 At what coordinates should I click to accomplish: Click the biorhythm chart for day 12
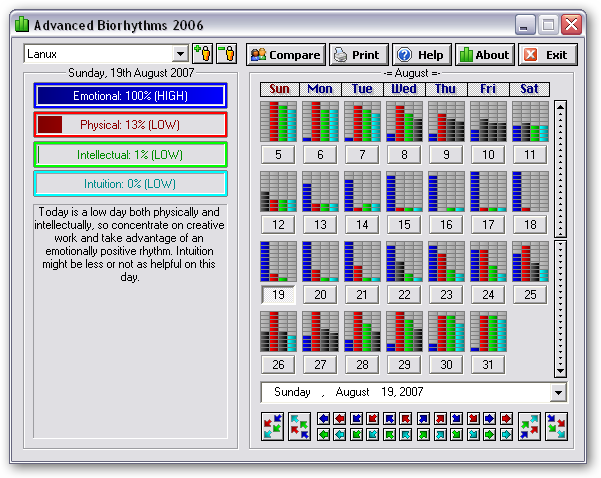tap(278, 191)
